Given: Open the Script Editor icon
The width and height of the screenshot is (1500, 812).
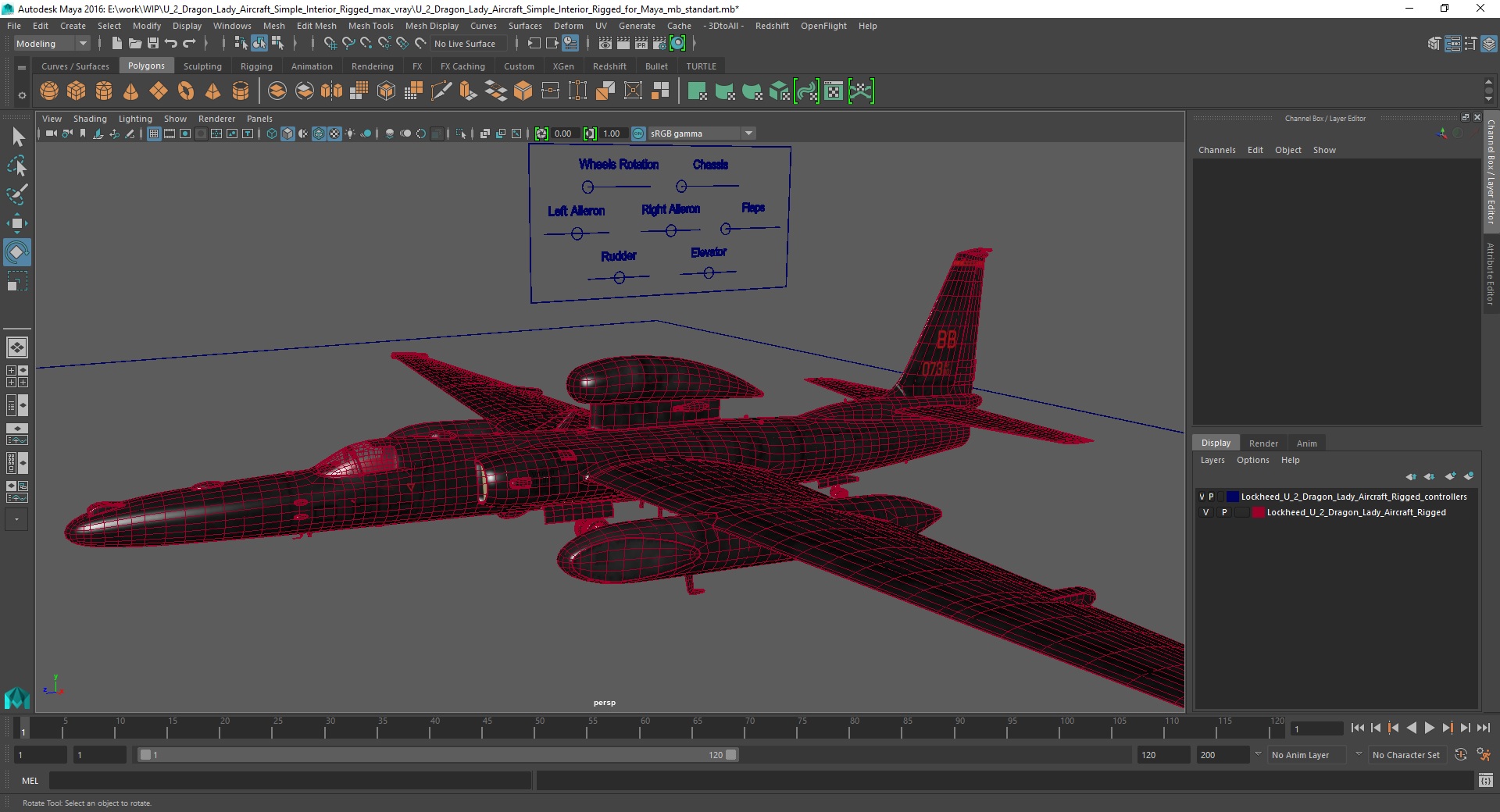Looking at the screenshot, I should [1485, 780].
